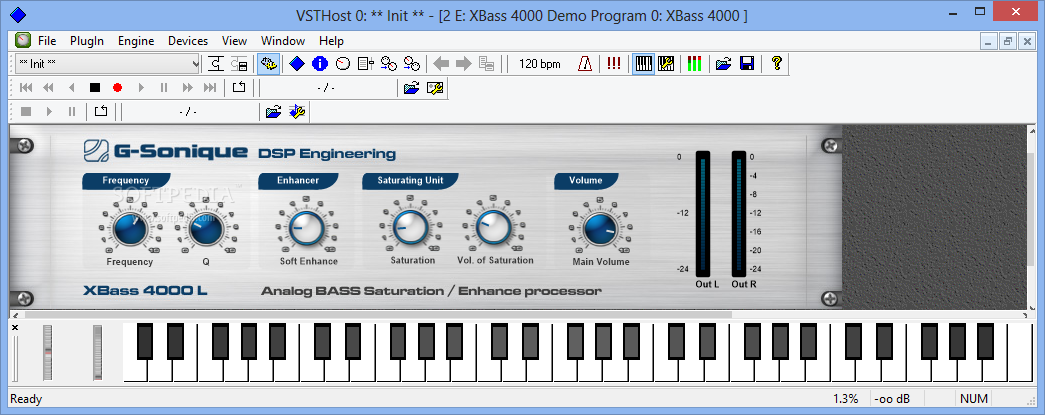Skip to start in the MIDI player toolbar

click(x=27, y=87)
